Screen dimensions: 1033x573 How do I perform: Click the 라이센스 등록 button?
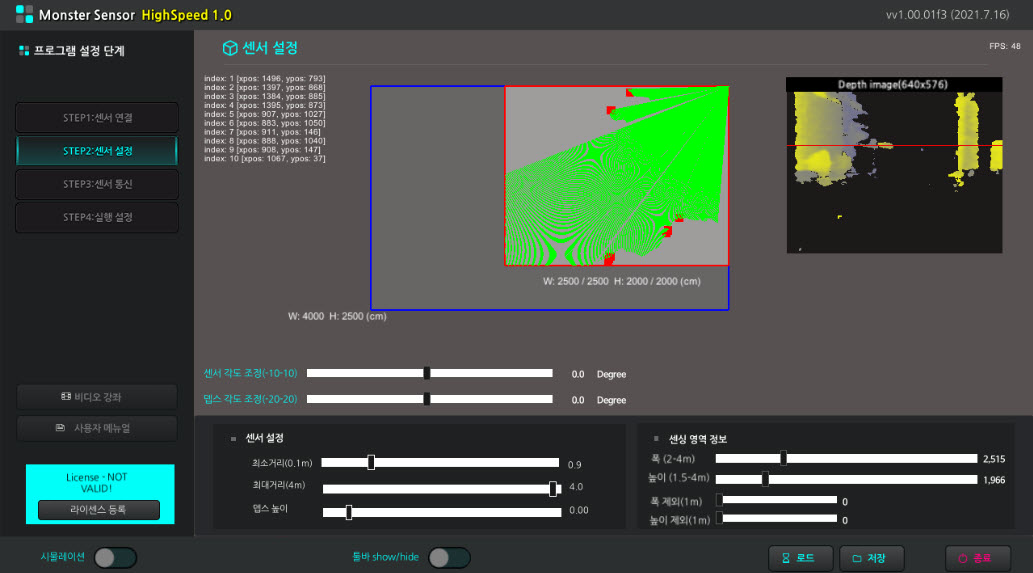click(x=99, y=510)
